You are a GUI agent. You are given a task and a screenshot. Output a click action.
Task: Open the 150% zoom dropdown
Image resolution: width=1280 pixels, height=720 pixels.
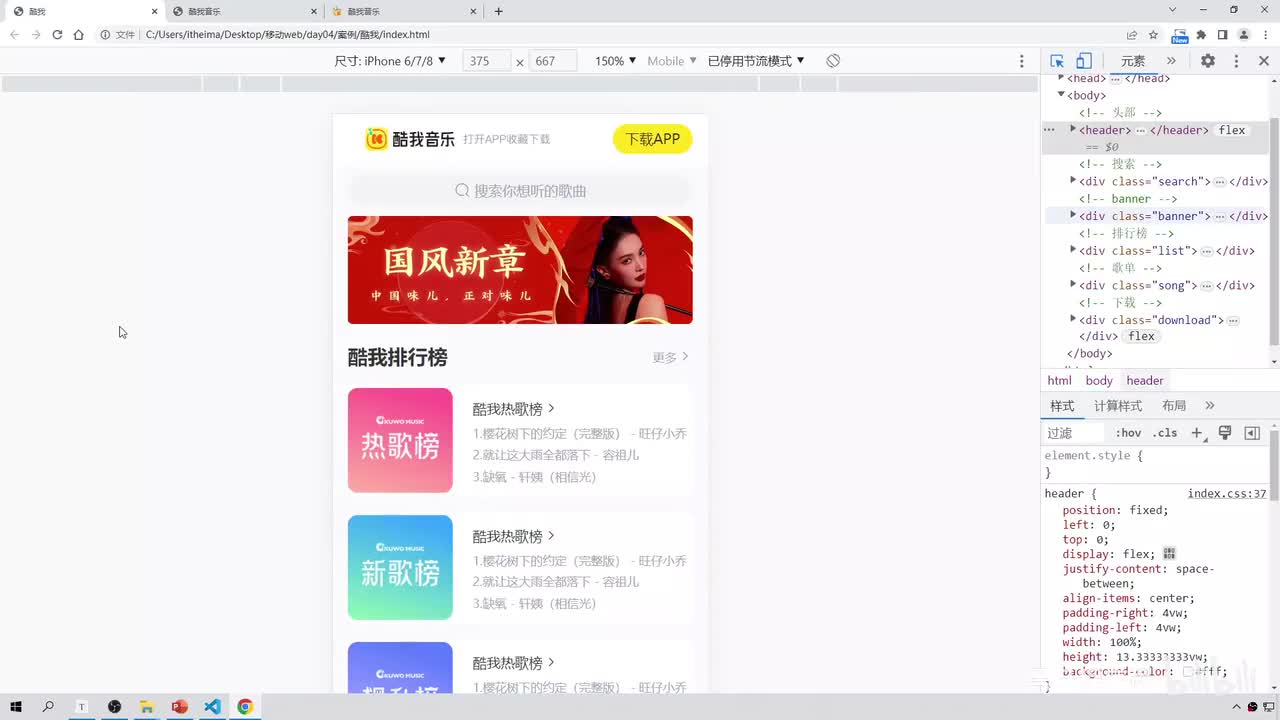[x=615, y=61]
